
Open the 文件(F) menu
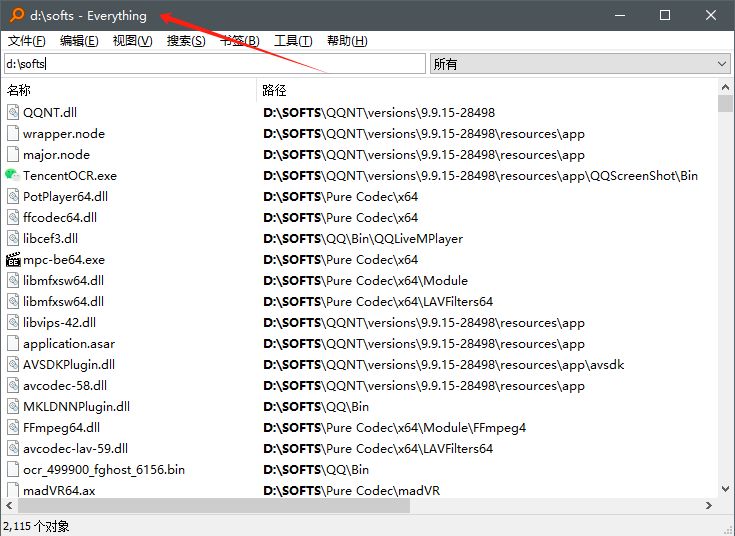pos(27,41)
